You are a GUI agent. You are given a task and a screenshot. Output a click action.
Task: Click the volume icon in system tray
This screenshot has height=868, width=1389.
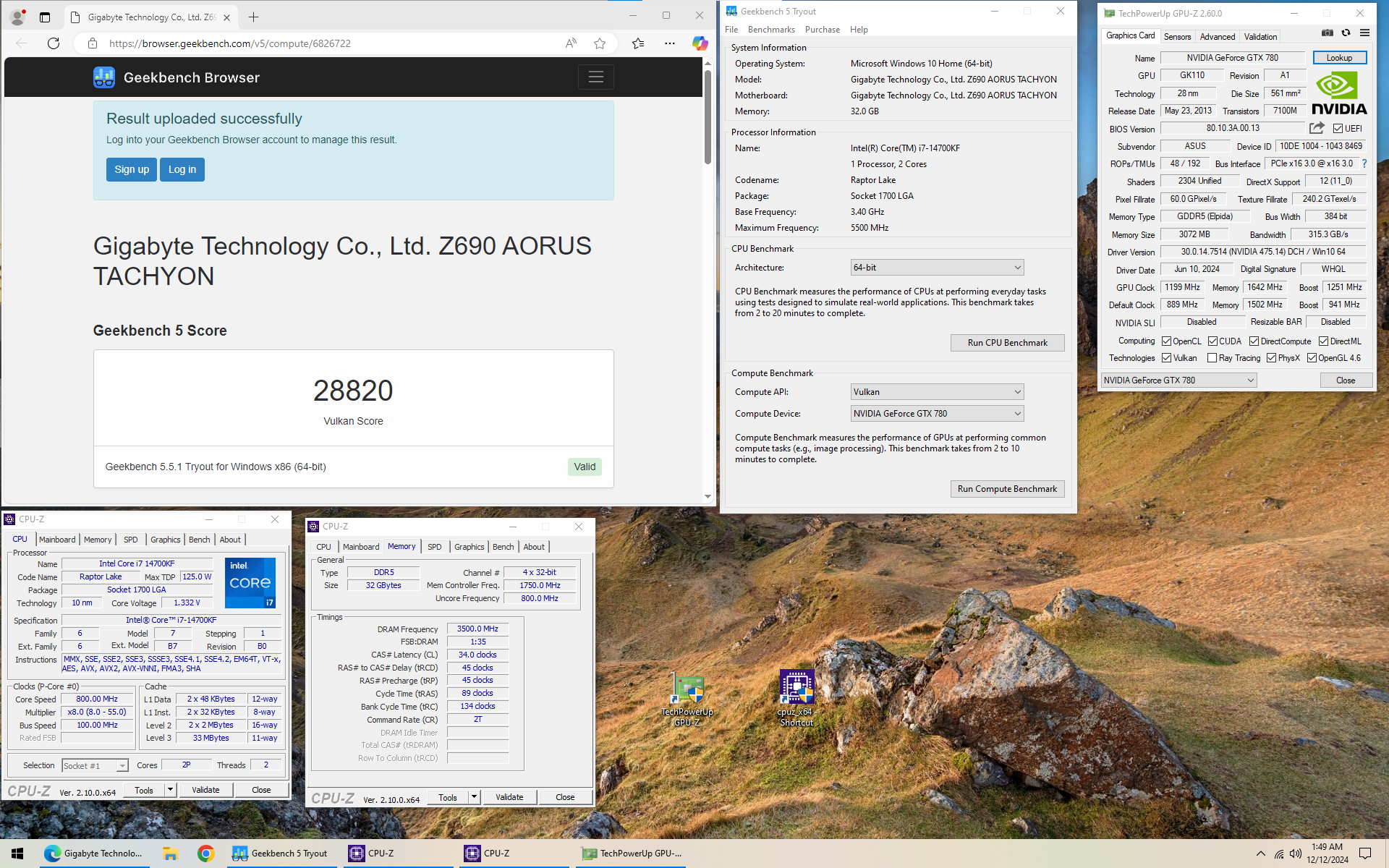pos(1296,854)
